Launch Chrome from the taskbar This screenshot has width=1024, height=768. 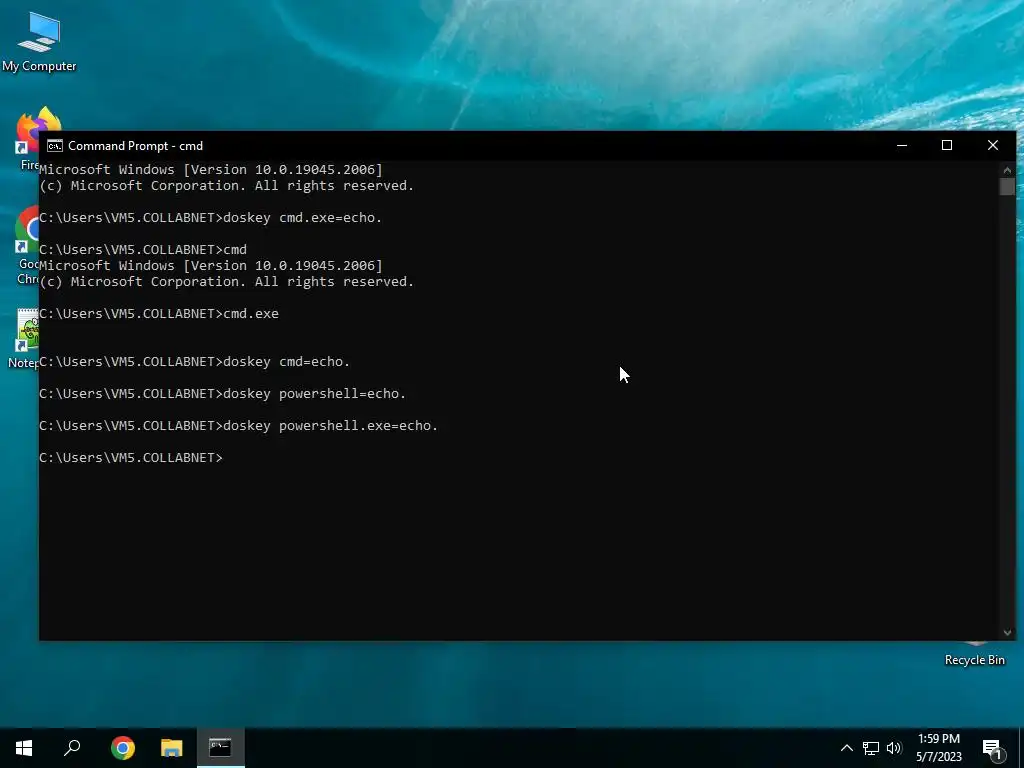(x=123, y=748)
